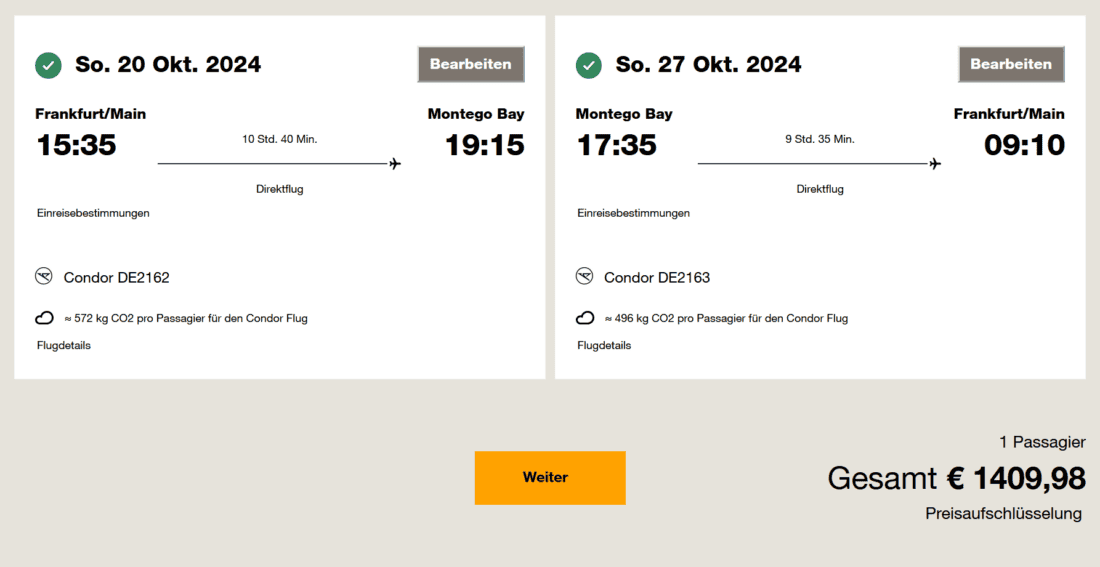This screenshot has height=567, width=1100.
Task: Click the Condor logo next to DE2162
Action: point(44,277)
